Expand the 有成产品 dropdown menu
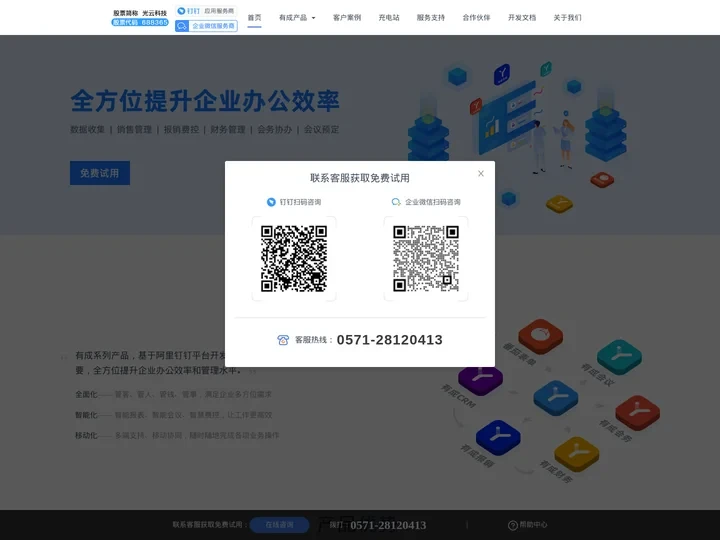 [297, 17]
